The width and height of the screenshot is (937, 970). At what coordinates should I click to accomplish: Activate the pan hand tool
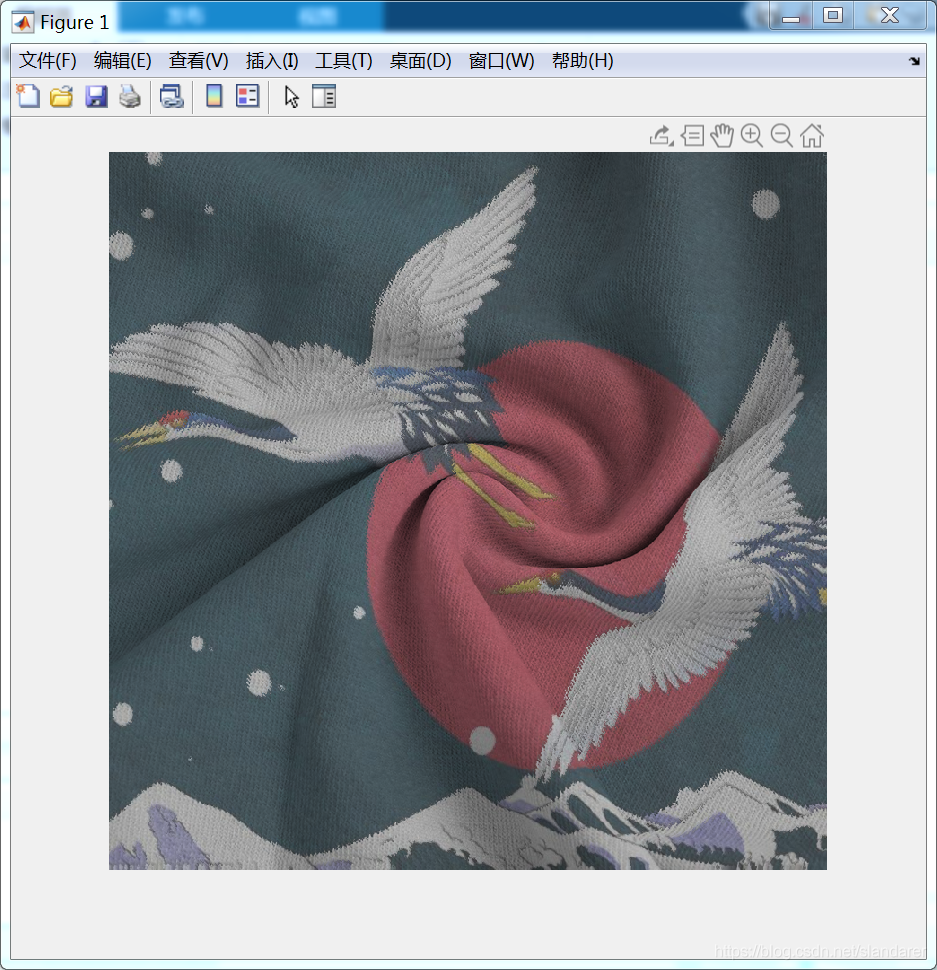tap(722, 135)
